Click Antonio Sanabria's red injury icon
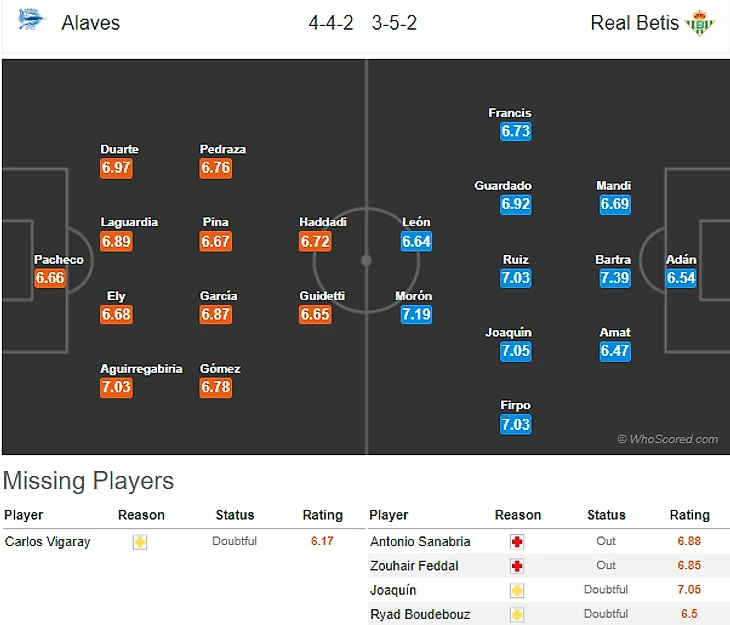Image resolution: width=730 pixels, height=625 pixels. pyautogui.click(x=517, y=542)
